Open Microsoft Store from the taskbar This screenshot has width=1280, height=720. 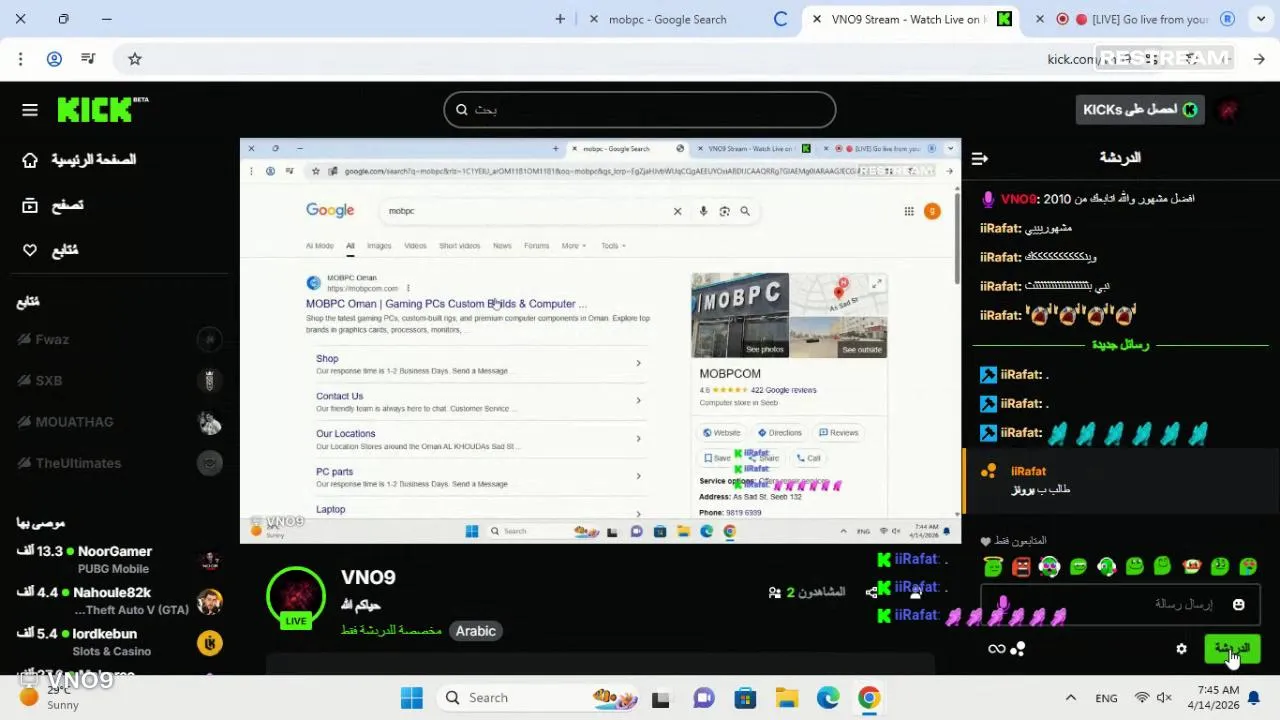pos(745,698)
